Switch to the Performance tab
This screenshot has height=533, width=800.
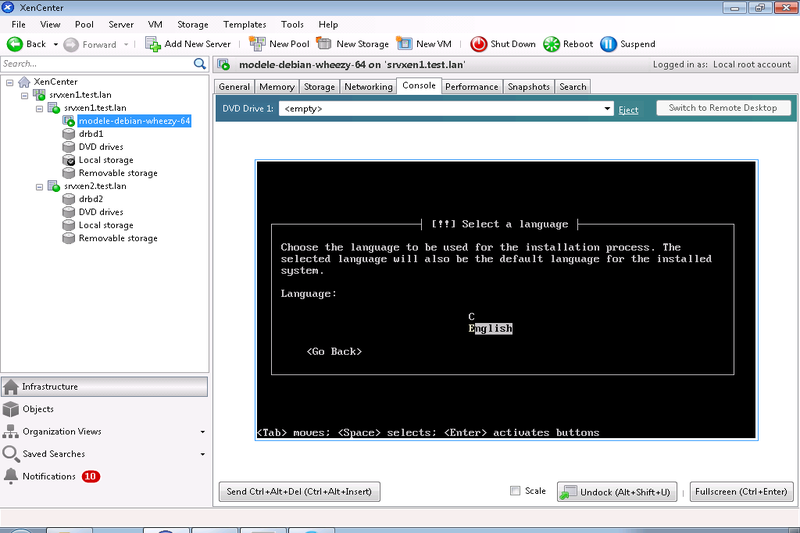471,87
